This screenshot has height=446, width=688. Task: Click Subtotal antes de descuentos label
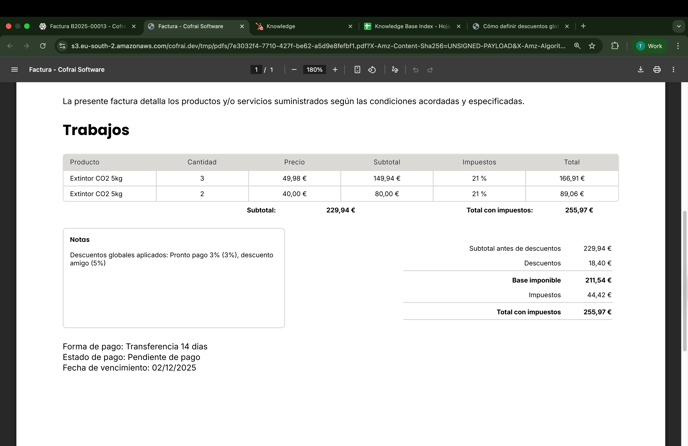point(515,248)
